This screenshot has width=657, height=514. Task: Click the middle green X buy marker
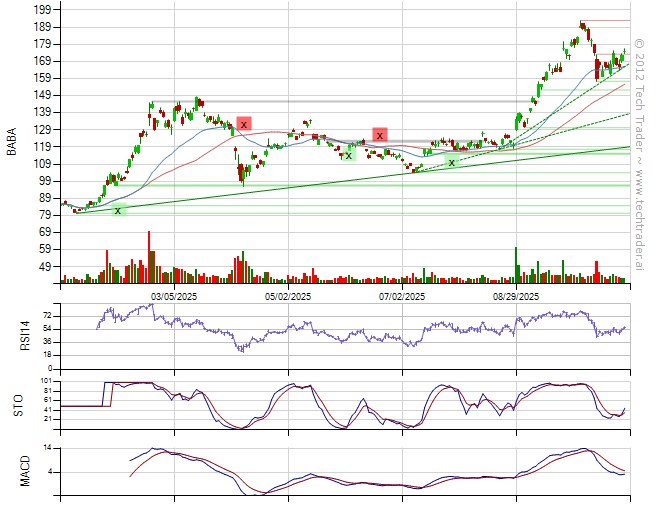(348, 155)
